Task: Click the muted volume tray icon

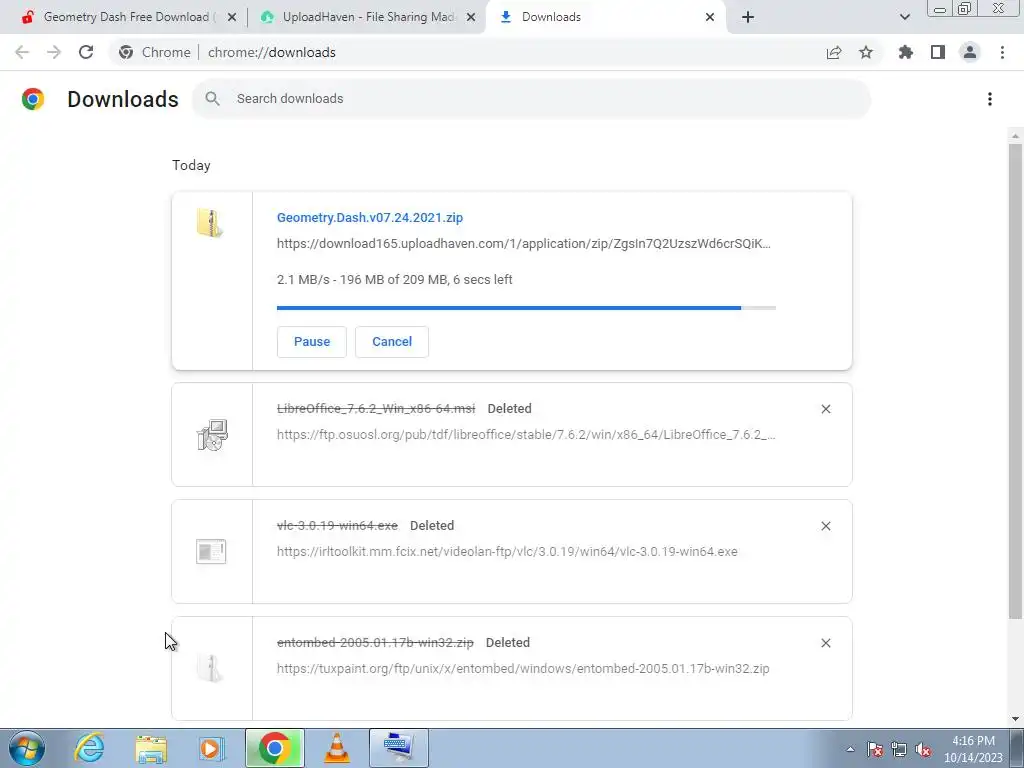Action: pyautogui.click(x=923, y=749)
